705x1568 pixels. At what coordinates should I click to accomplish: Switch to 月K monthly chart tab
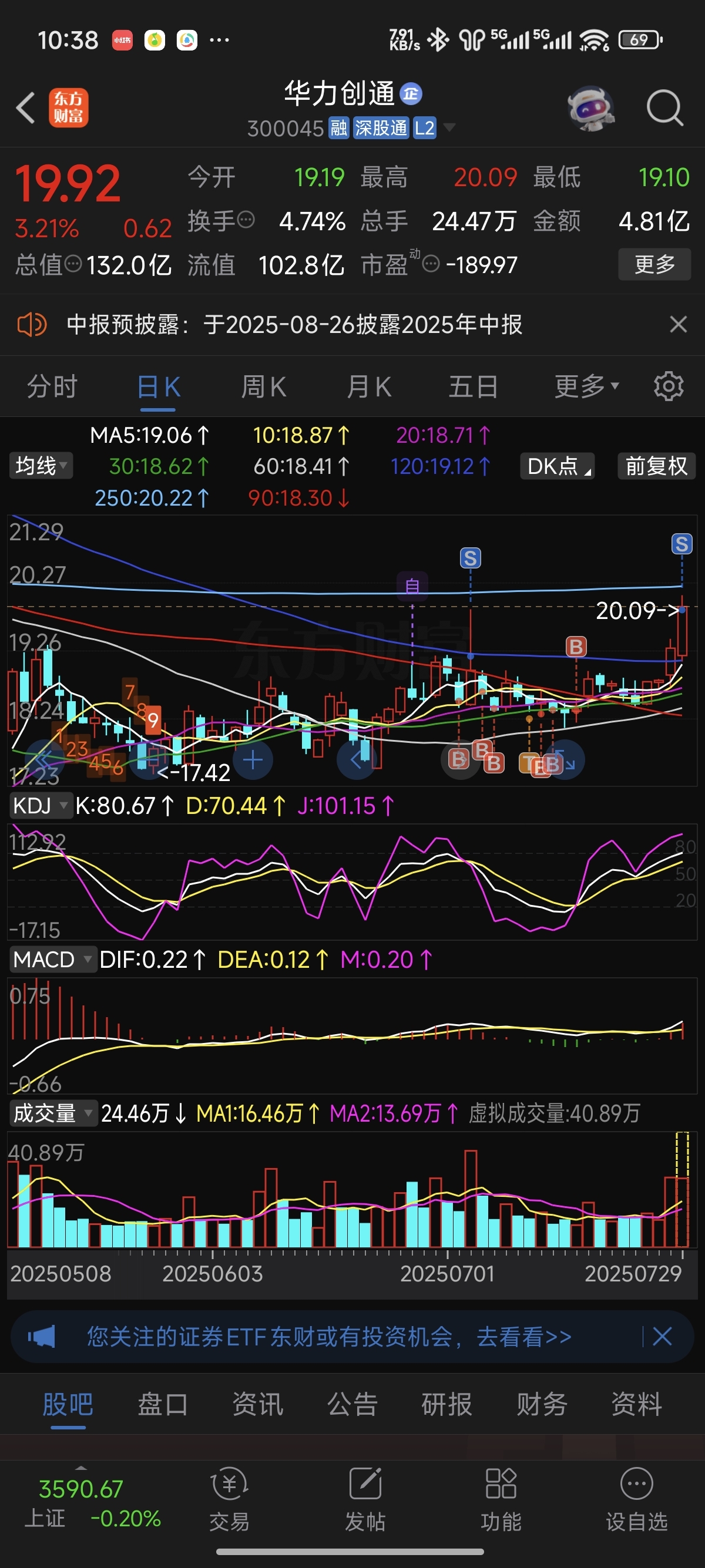[x=369, y=386]
